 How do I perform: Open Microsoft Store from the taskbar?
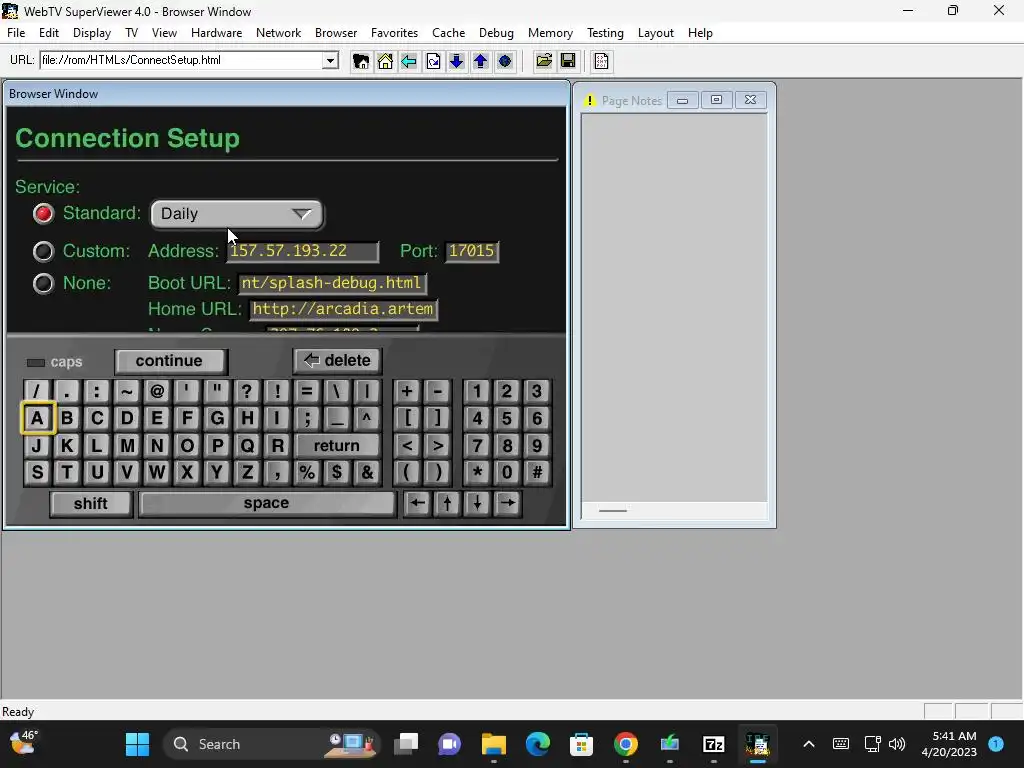pos(581,744)
